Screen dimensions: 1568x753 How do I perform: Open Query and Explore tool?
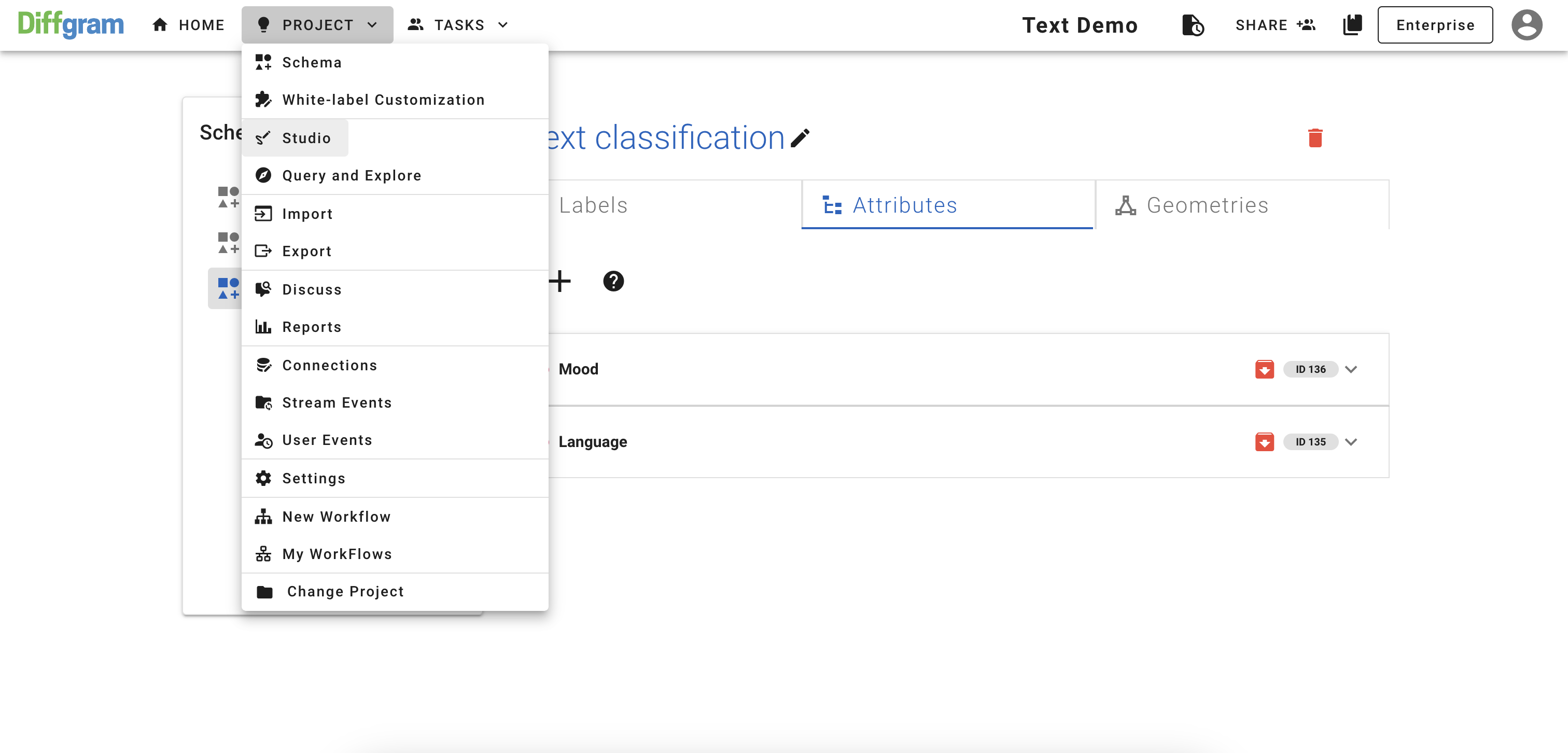352,175
